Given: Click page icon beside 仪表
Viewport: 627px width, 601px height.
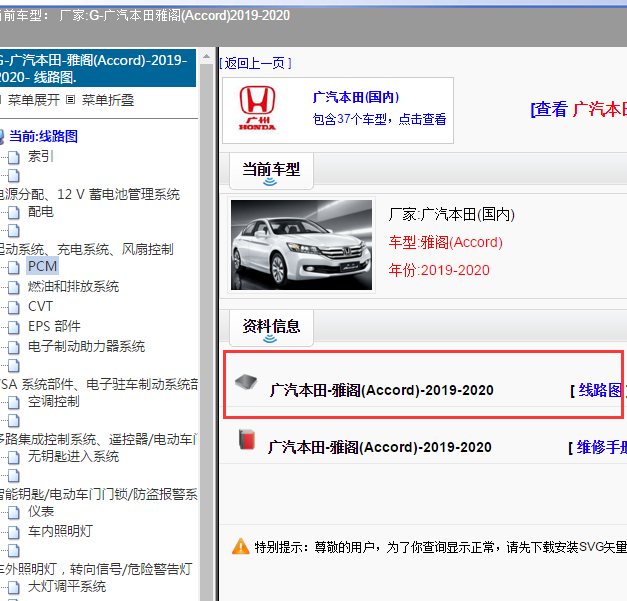Looking at the screenshot, I should 14,513.
